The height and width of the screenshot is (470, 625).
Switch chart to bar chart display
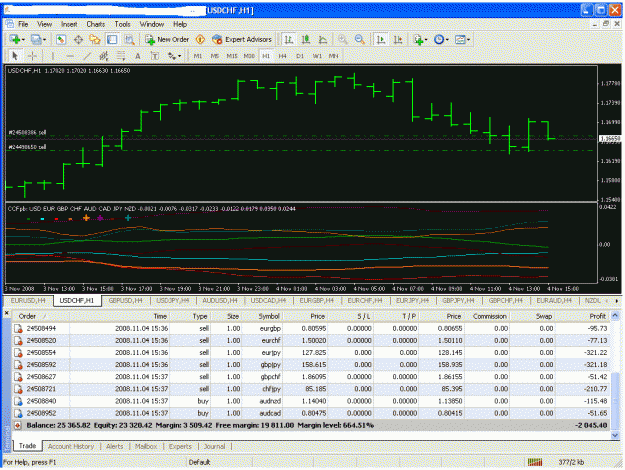[x=289, y=39]
